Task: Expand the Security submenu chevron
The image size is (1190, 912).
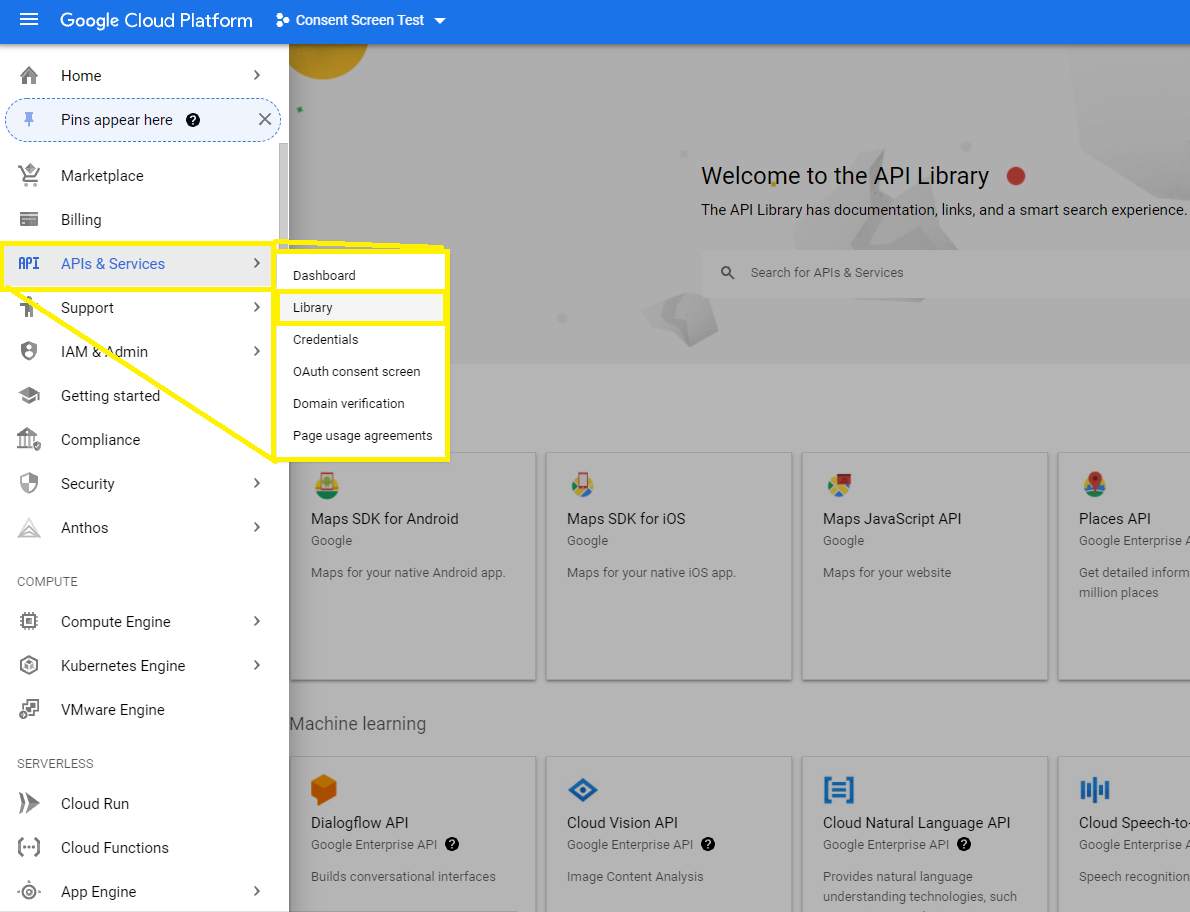Action: click(x=257, y=483)
